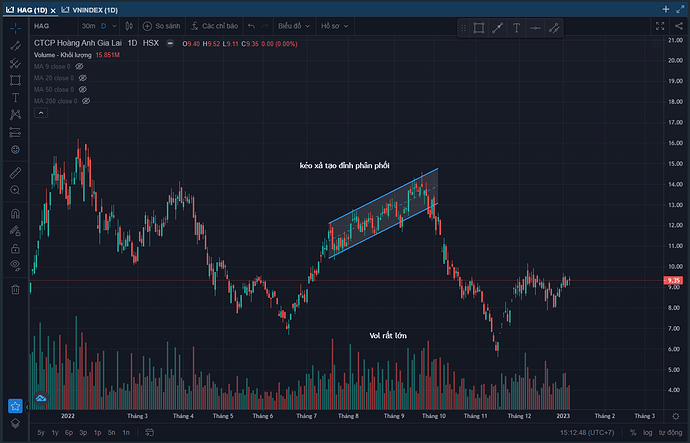Select the text annotation tool in left sidebar
Viewport: 690px width, 443px height.
coord(15,98)
